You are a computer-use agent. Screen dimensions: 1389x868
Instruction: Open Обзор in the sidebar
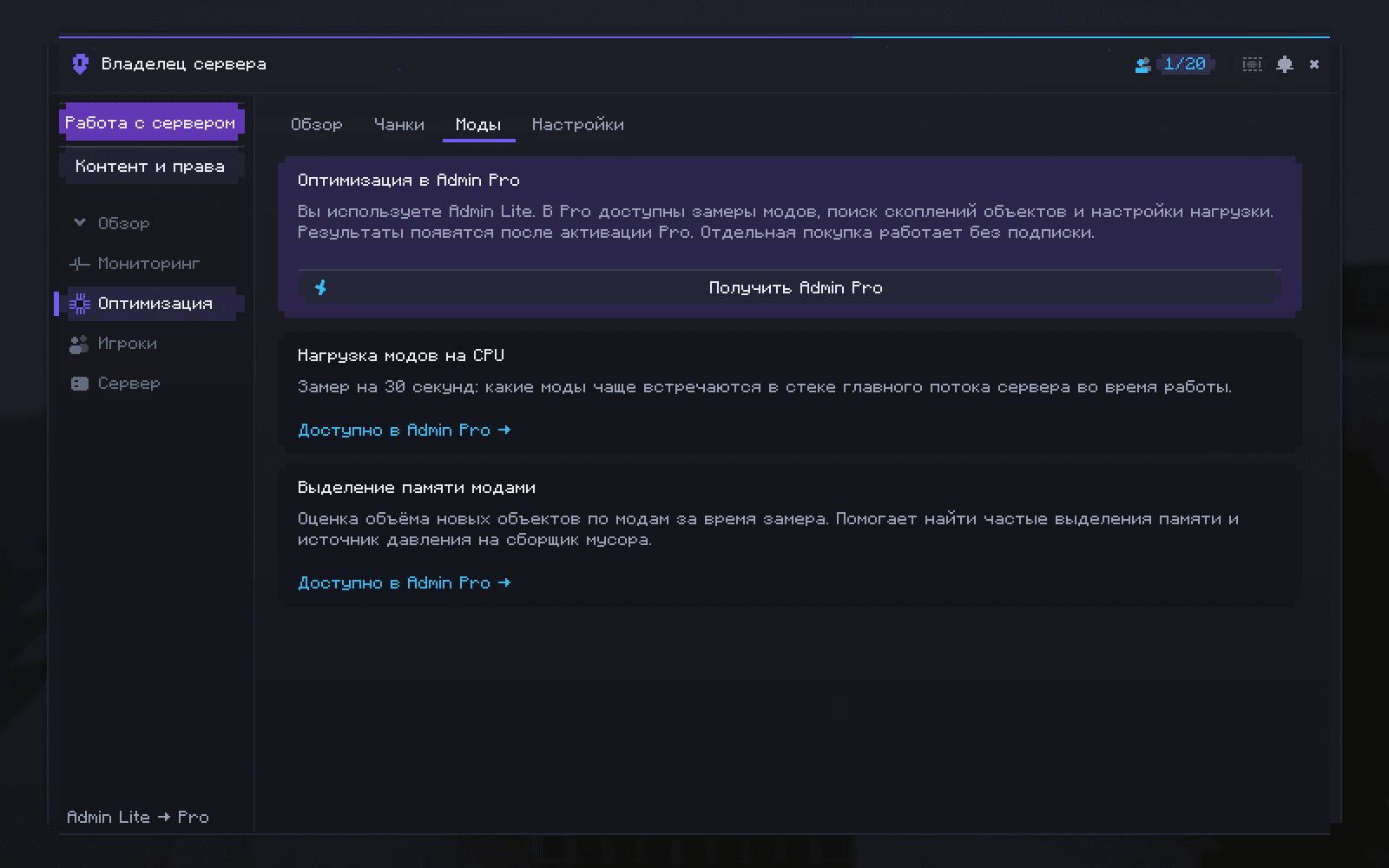(x=123, y=223)
